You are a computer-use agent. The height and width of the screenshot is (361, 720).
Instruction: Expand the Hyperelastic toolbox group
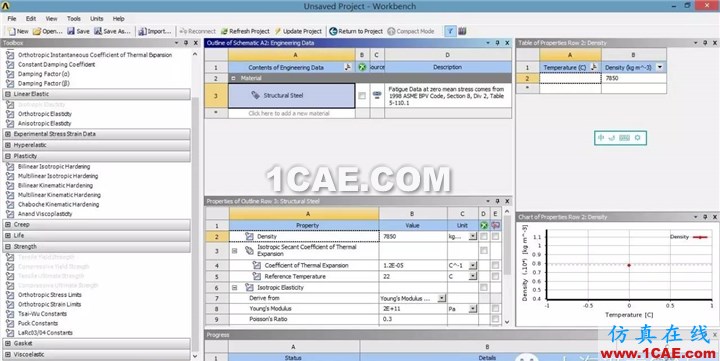click(7, 145)
